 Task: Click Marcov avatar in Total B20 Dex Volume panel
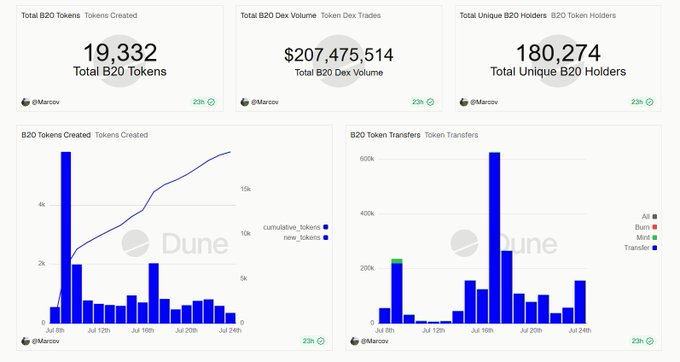tap(245, 102)
